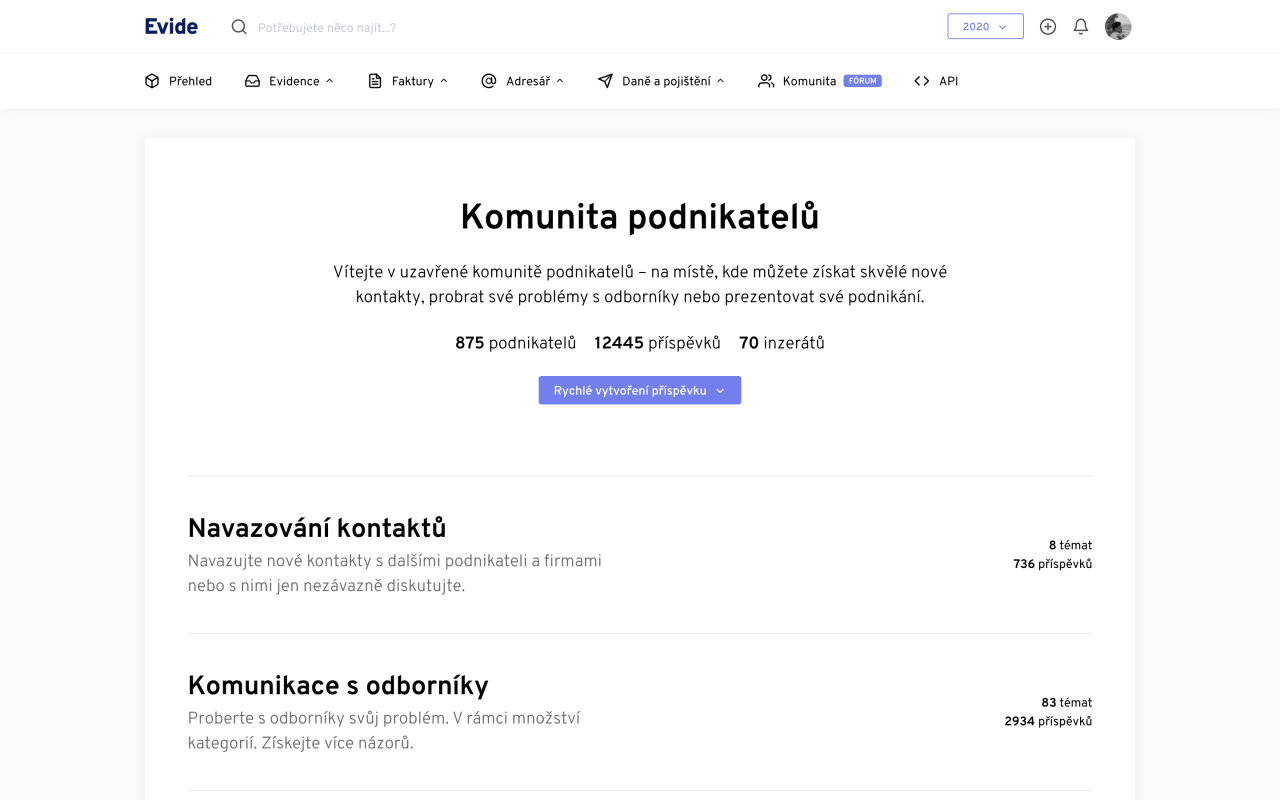Viewport: 1280px width, 800px height.
Task: Open the Přehled menu item
Action: pyautogui.click(x=189, y=81)
